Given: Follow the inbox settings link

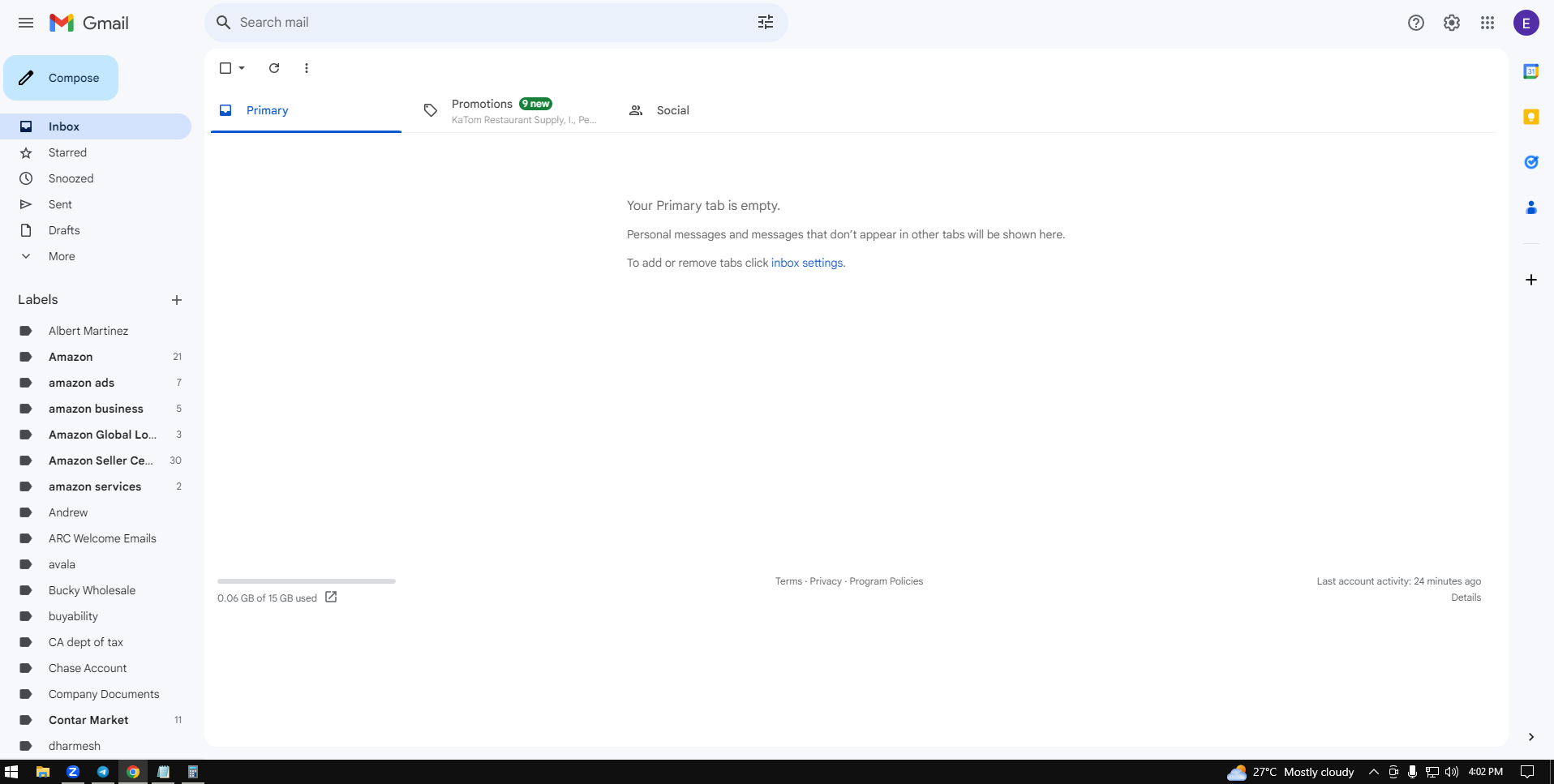Looking at the screenshot, I should 807,263.
